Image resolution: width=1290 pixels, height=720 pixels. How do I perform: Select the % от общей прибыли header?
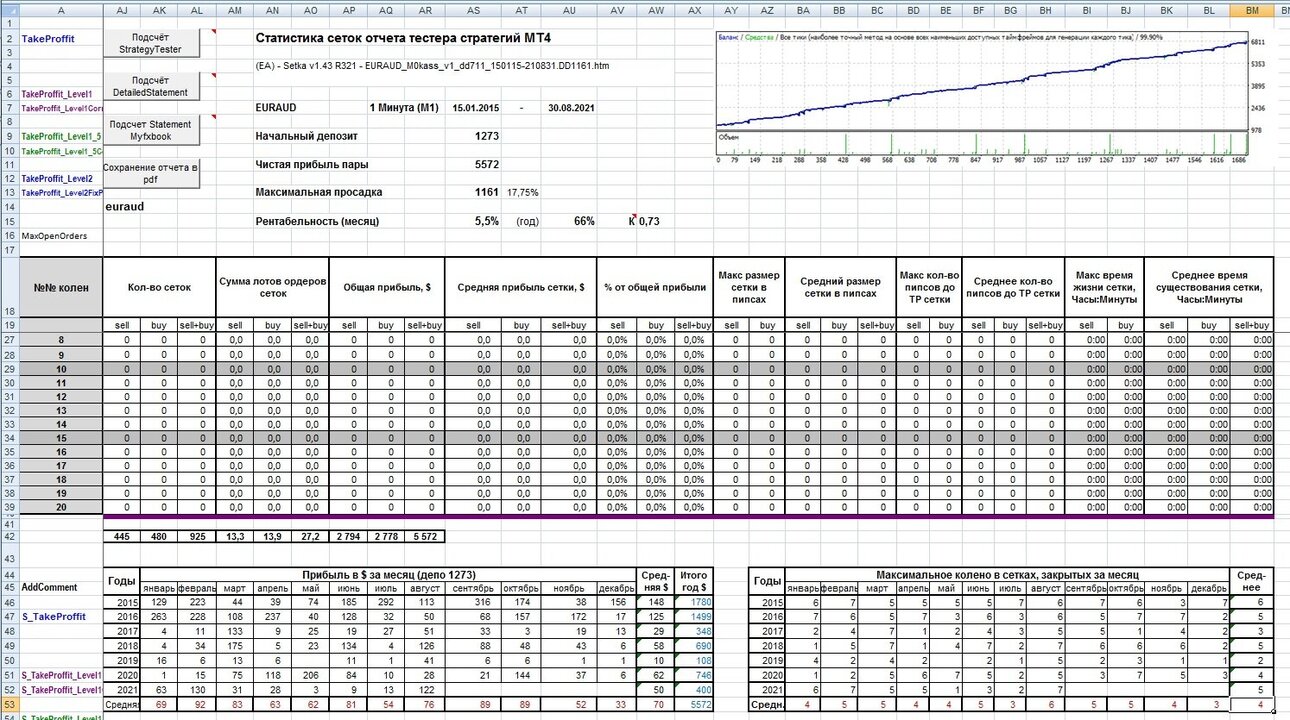655,288
